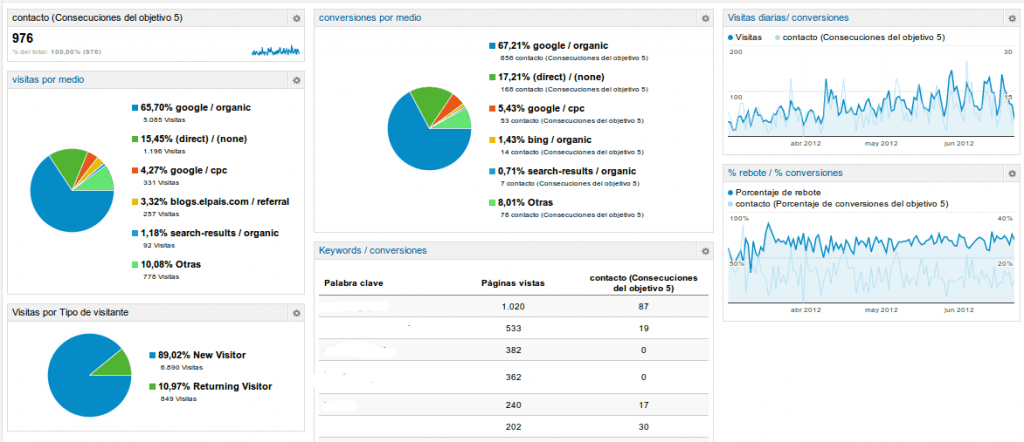Open gear of Visitas diarias/ conversiones widget
The height and width of the screenshot is (442, 1024).
pyautogui.click(x=1012, y=18)
